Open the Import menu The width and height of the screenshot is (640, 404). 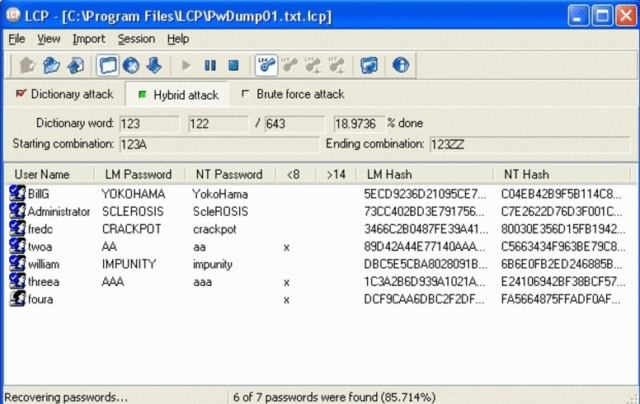(89, 39)
